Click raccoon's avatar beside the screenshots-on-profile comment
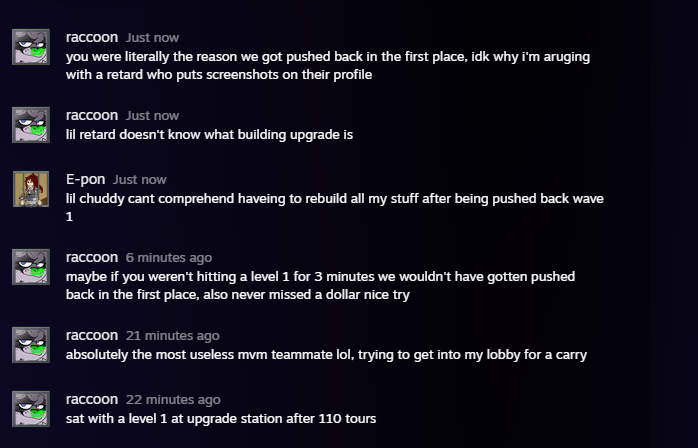 30,47
